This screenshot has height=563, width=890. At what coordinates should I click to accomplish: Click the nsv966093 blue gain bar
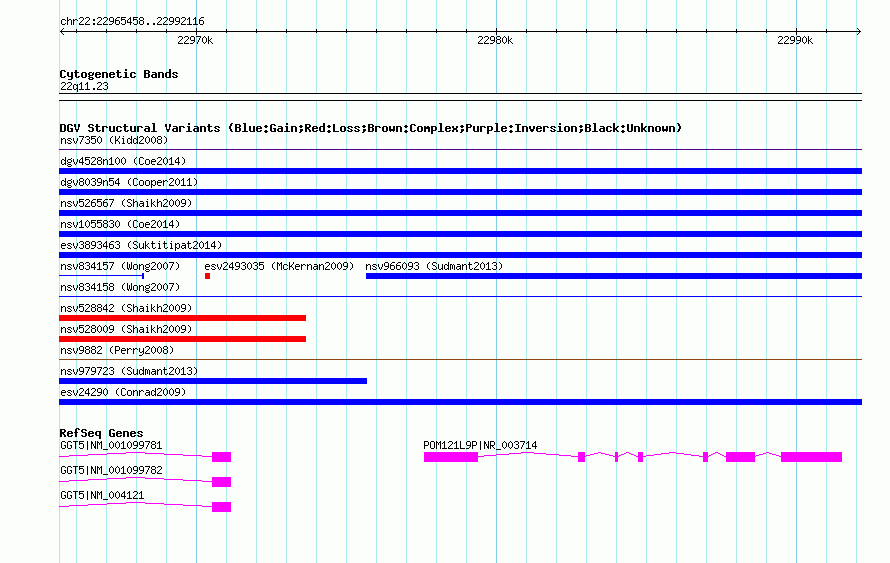[614, 276]
